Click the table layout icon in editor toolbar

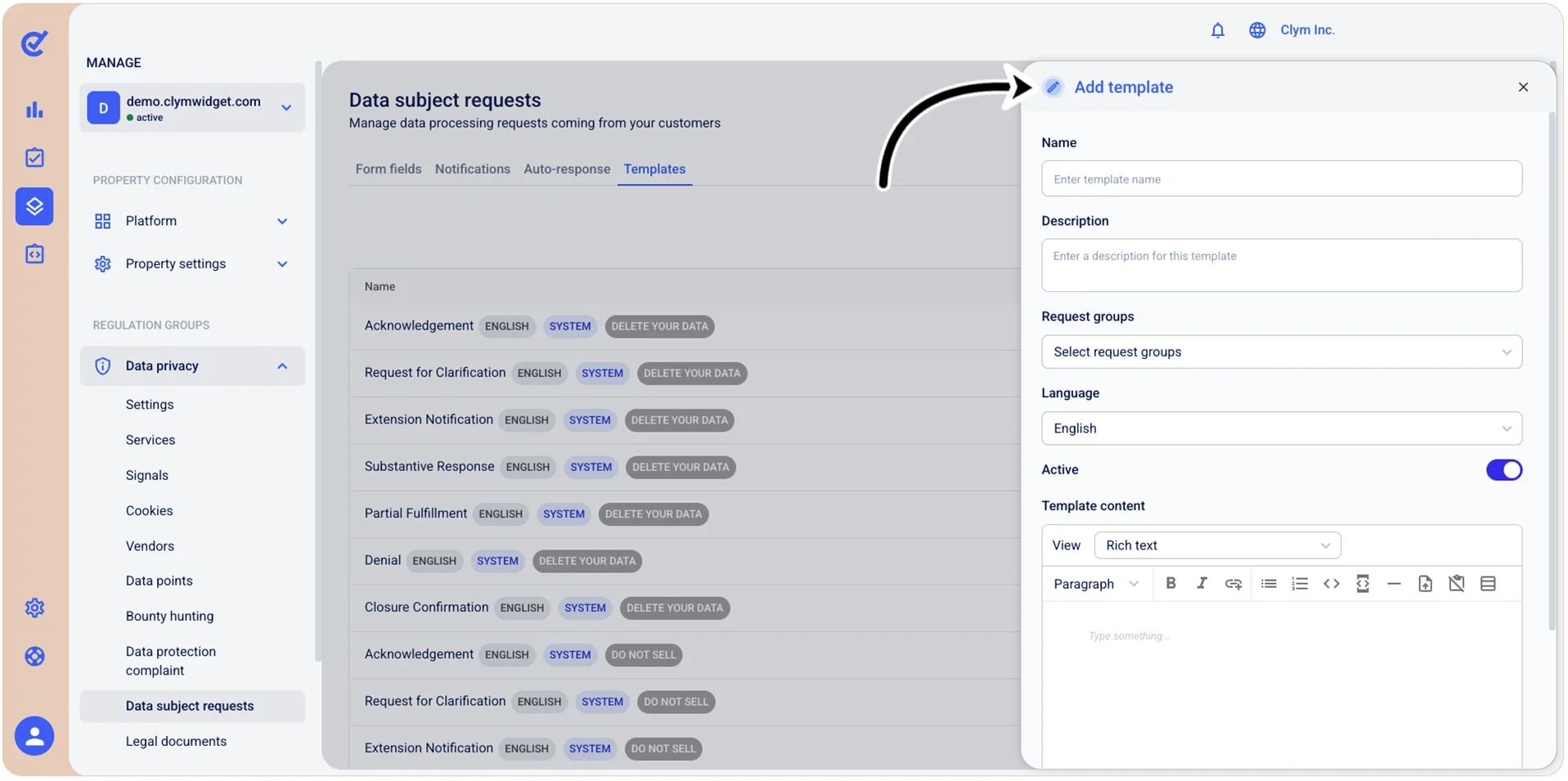[x=1488, y=583]
